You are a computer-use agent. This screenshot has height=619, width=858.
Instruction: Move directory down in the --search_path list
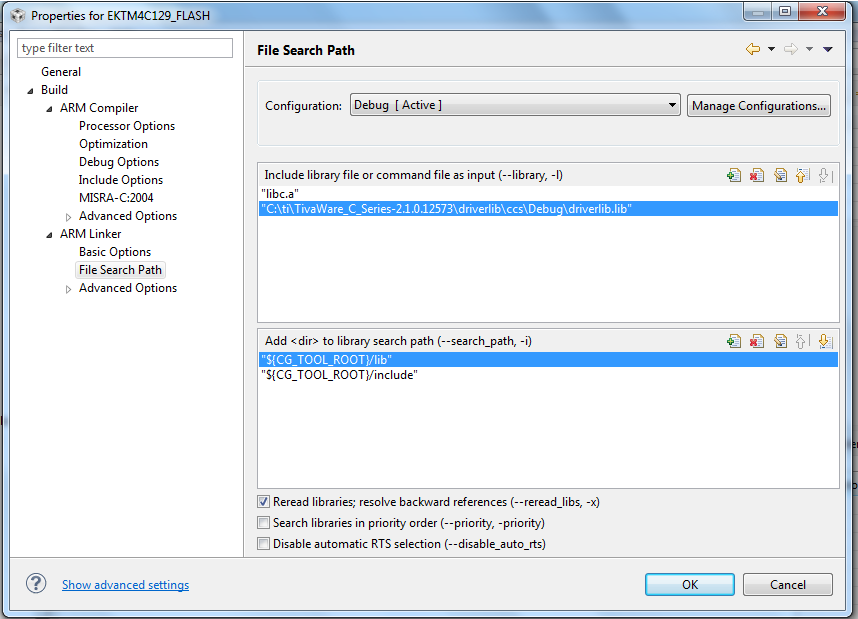(x=825, y=342)
